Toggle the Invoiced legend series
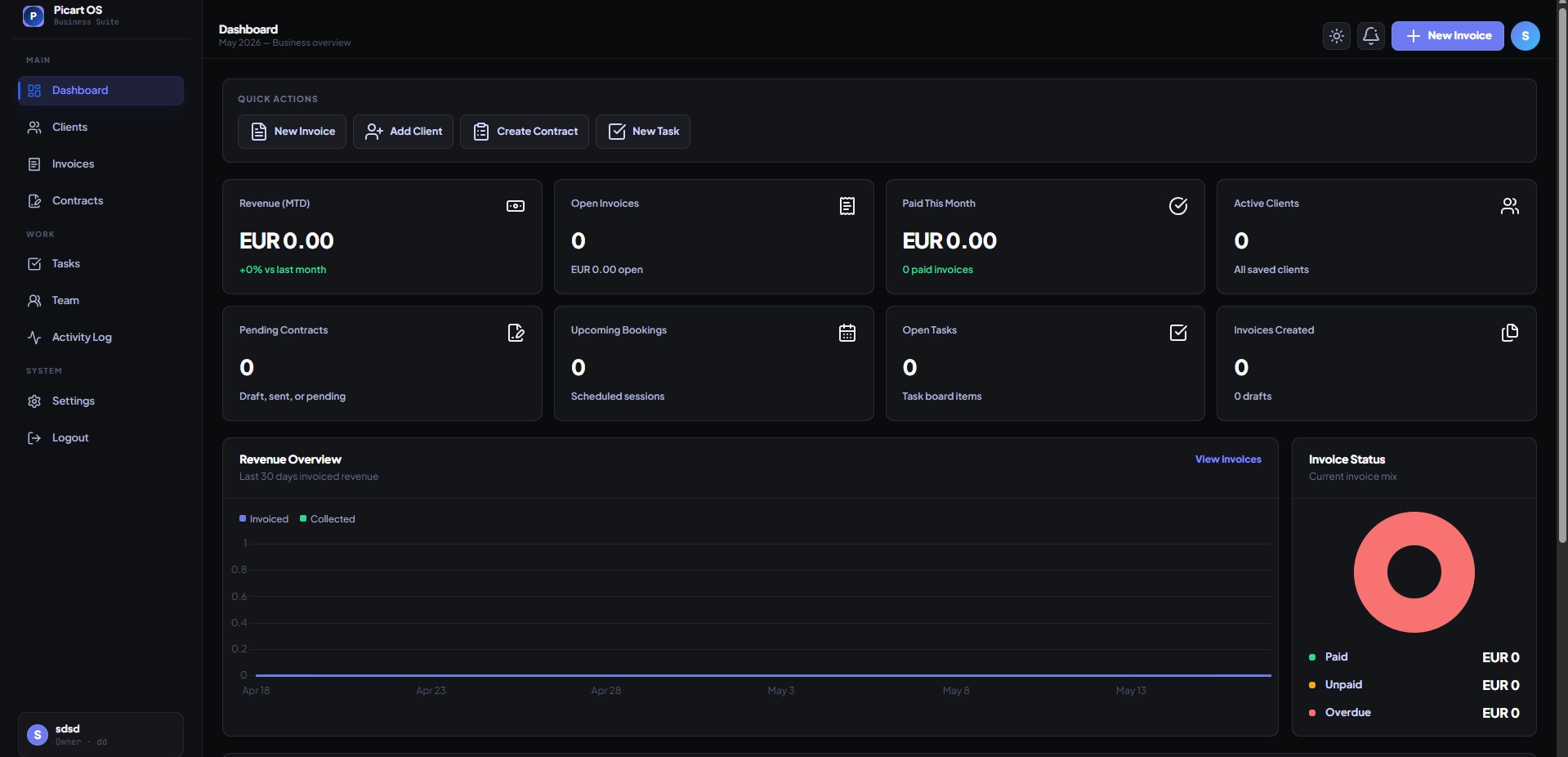The height and width of the screenshot is (757, 1568). [264, 519]
